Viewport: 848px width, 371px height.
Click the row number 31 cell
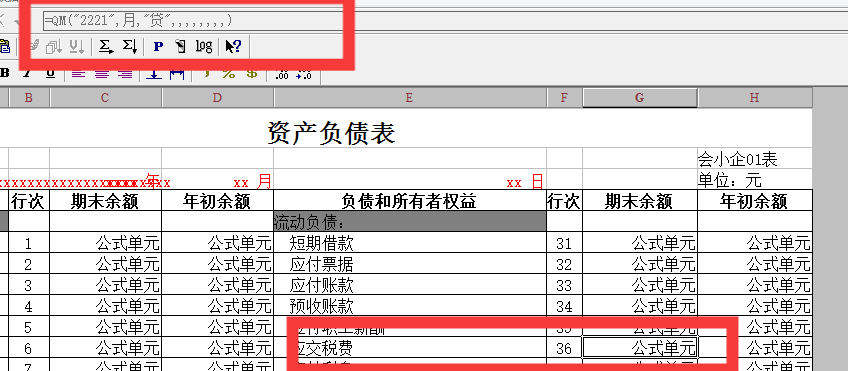564,243
